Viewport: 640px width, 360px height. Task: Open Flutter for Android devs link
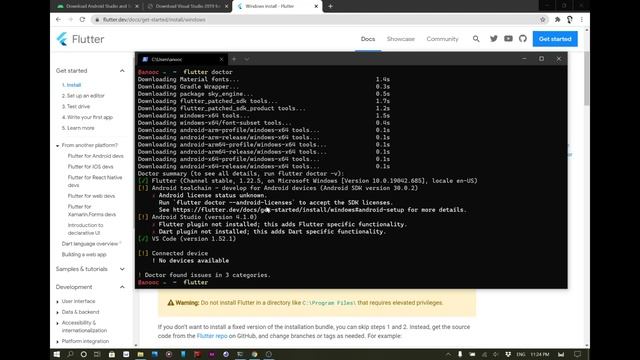96,156
